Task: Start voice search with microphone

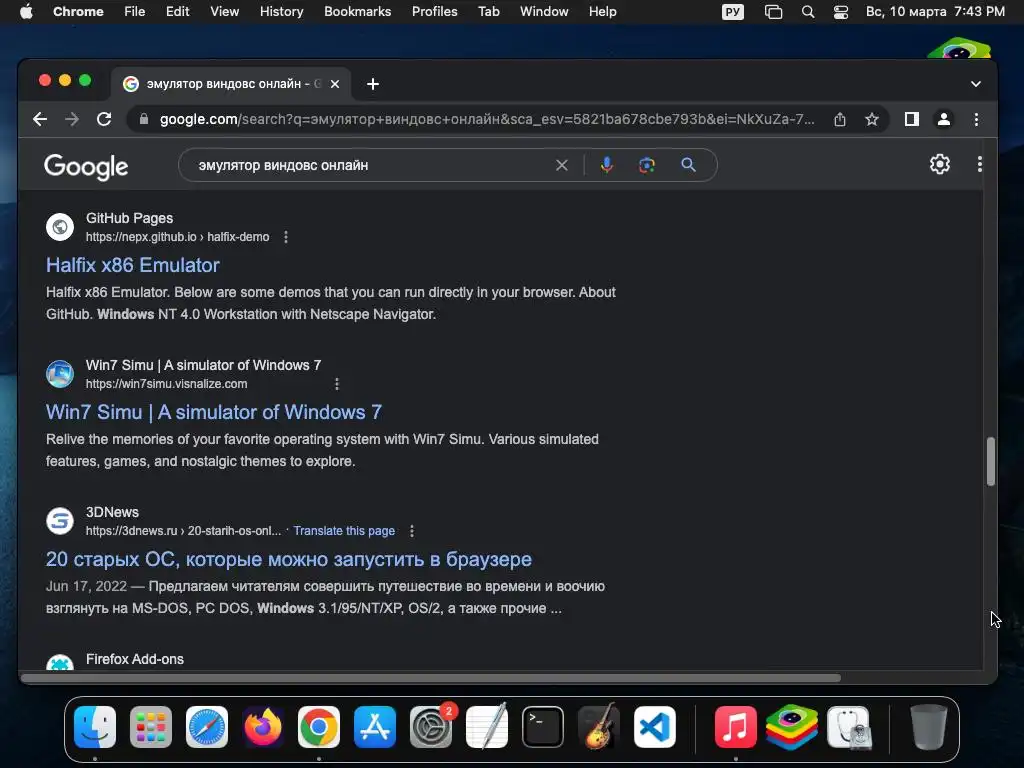Action: coord(607,165)
